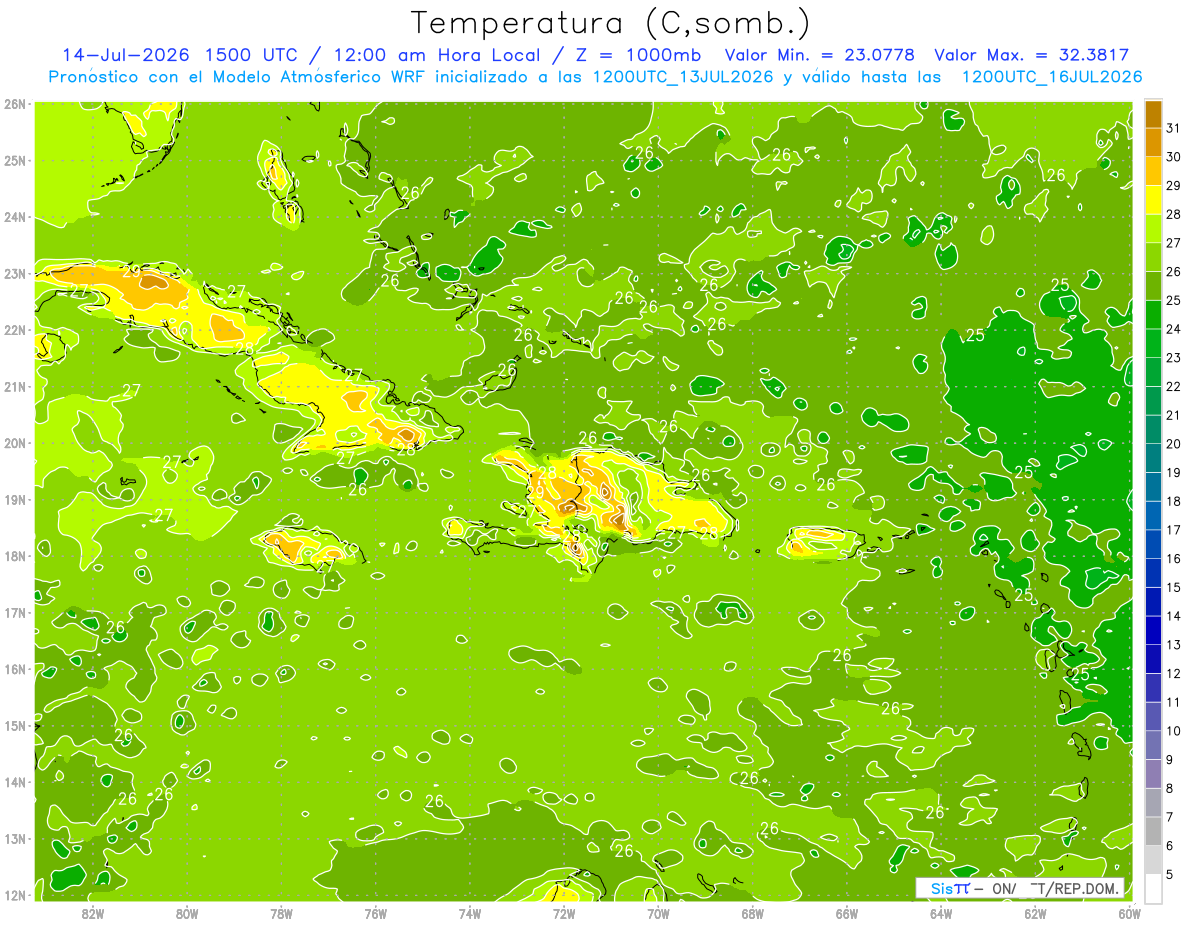Image resolution: width=1200 pixels, height=927 pixels.
Task: Click the 80W longitude axis label
Action: tap(187, 913)
